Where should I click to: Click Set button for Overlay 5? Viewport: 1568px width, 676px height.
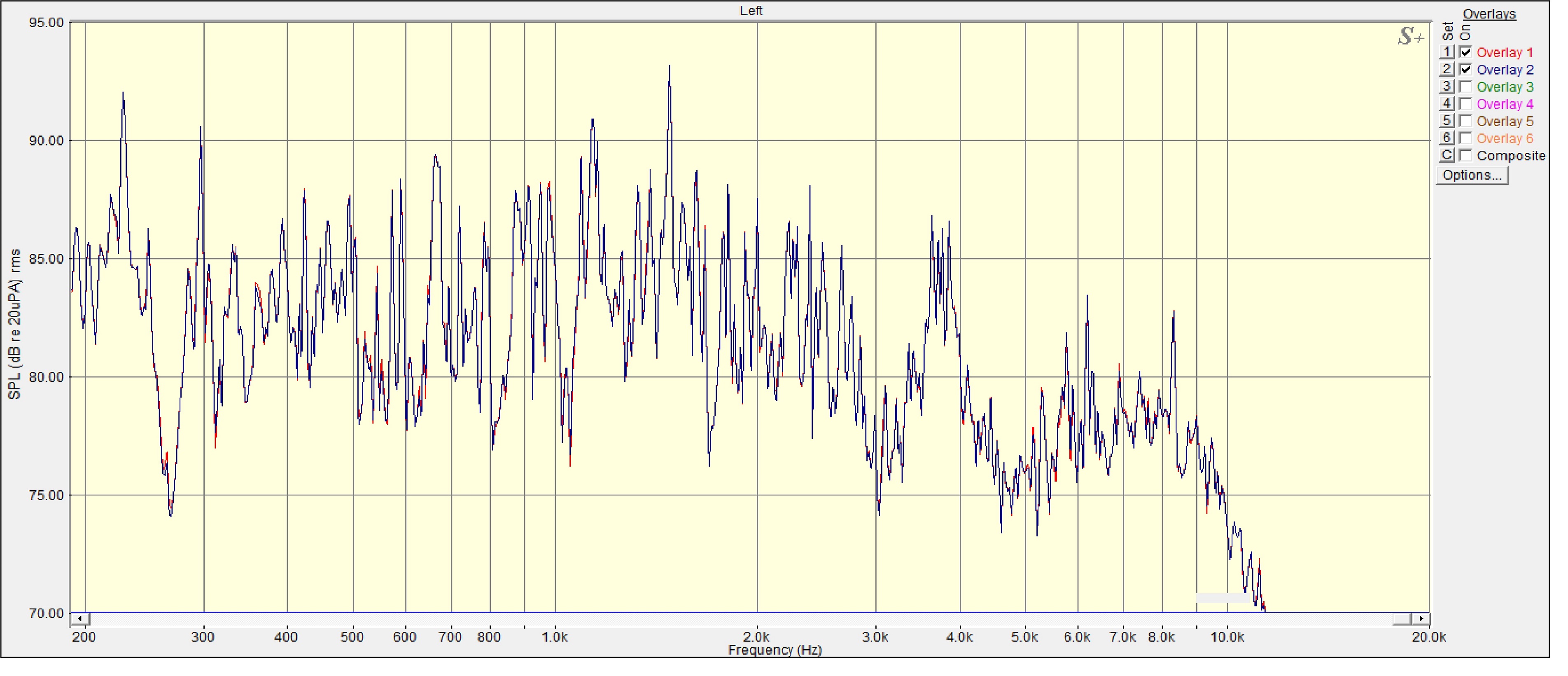pyautogui.click(x=1447, y=121)
